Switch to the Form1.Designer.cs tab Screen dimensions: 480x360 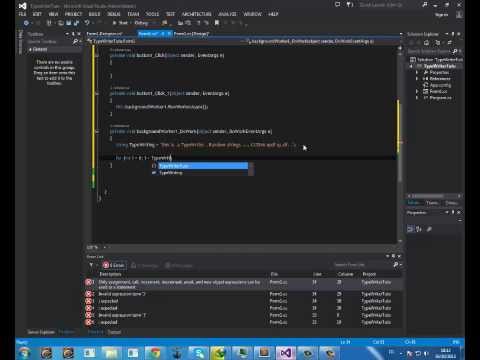[104, 34]
